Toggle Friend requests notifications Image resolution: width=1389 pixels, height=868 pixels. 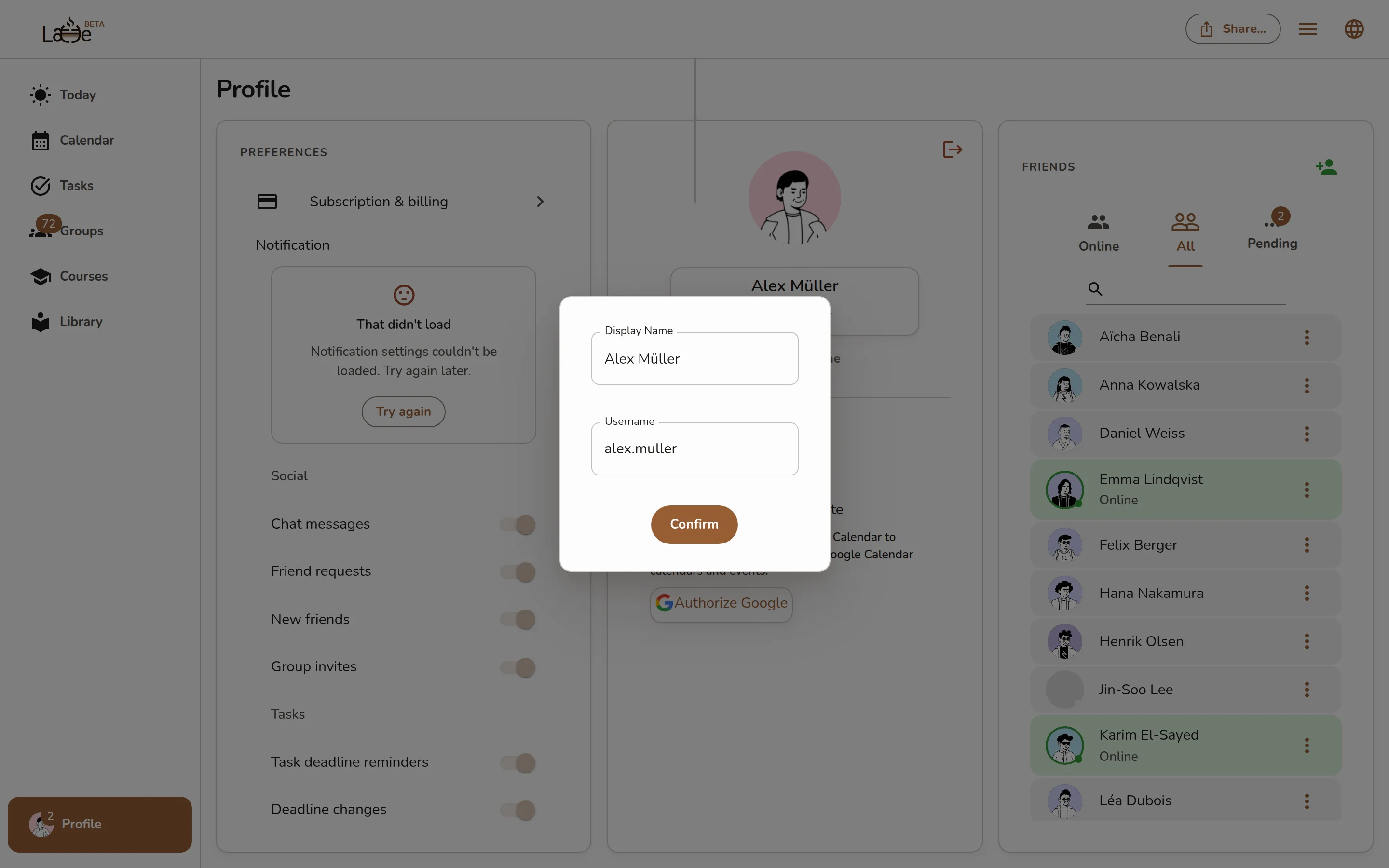[x=517, y=572]
